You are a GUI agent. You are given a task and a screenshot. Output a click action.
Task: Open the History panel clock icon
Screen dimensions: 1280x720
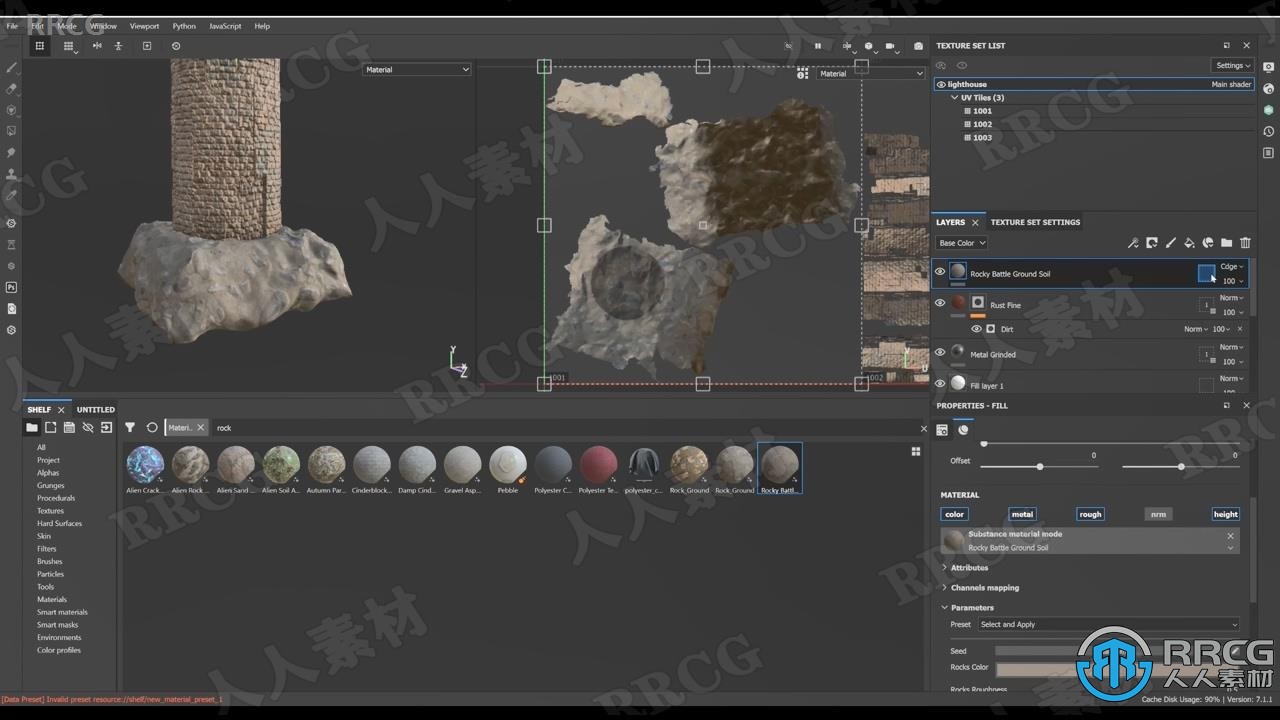1268,131
